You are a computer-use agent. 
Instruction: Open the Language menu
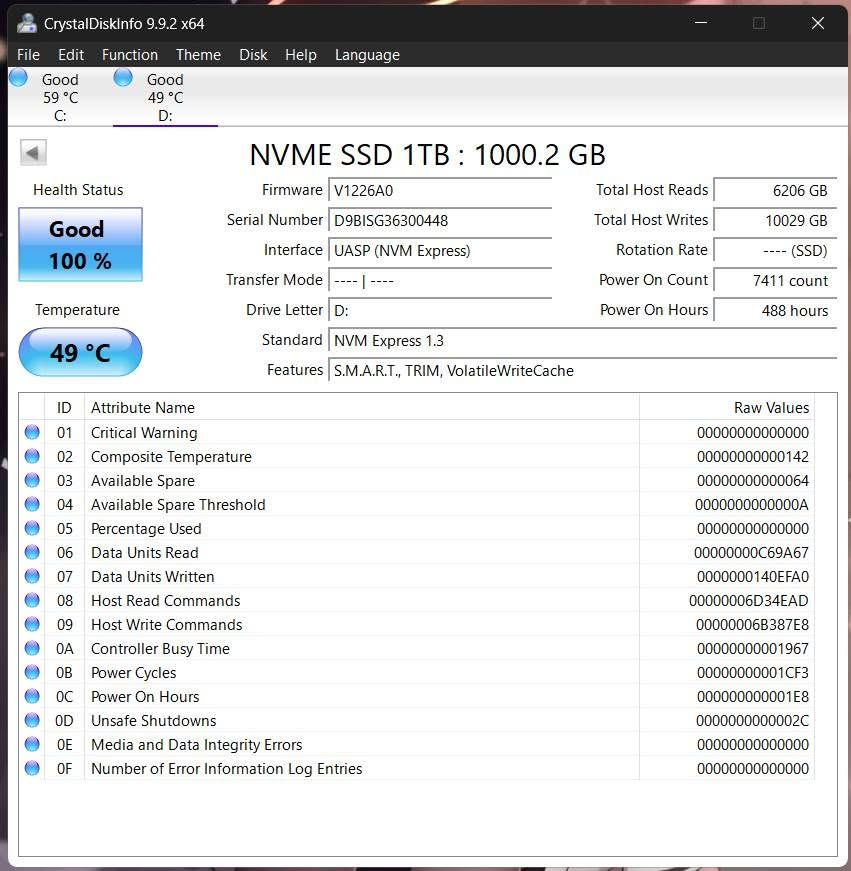(367, 55)
